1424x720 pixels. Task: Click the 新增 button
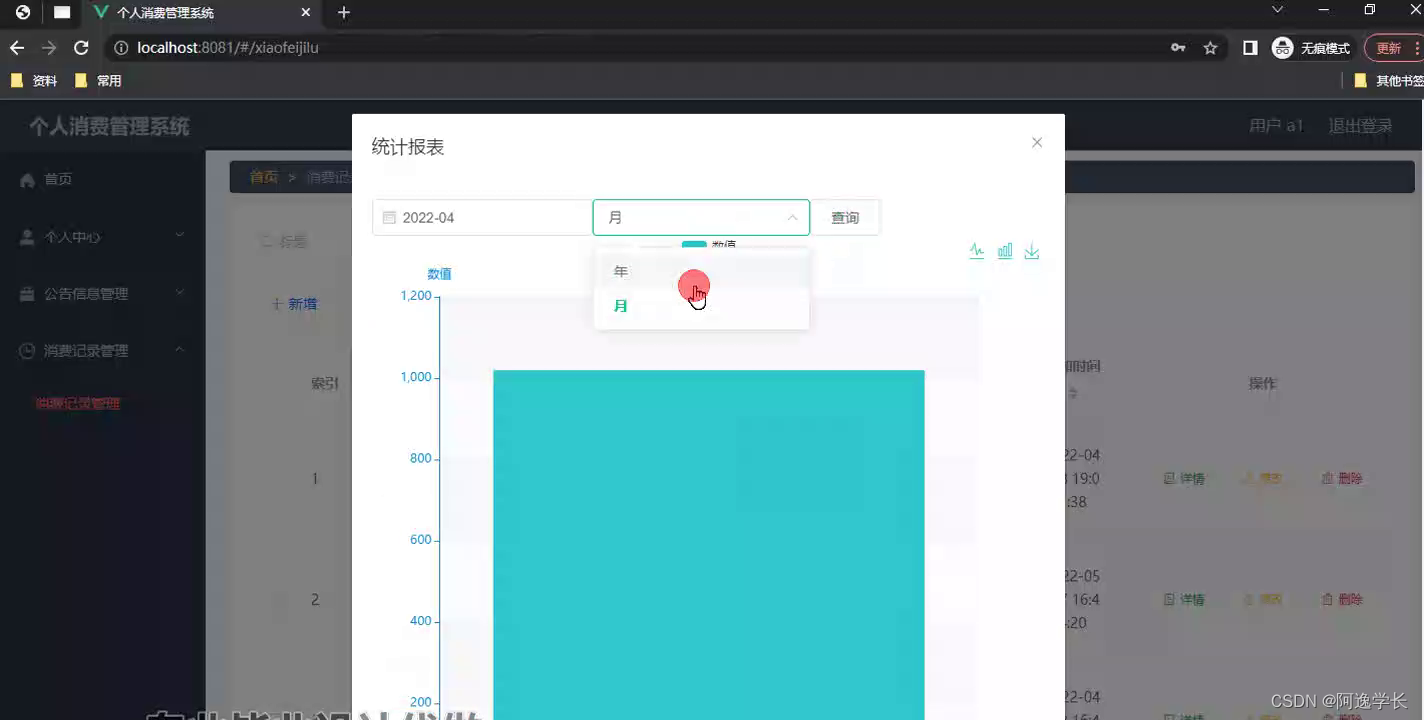click(295, 304)
